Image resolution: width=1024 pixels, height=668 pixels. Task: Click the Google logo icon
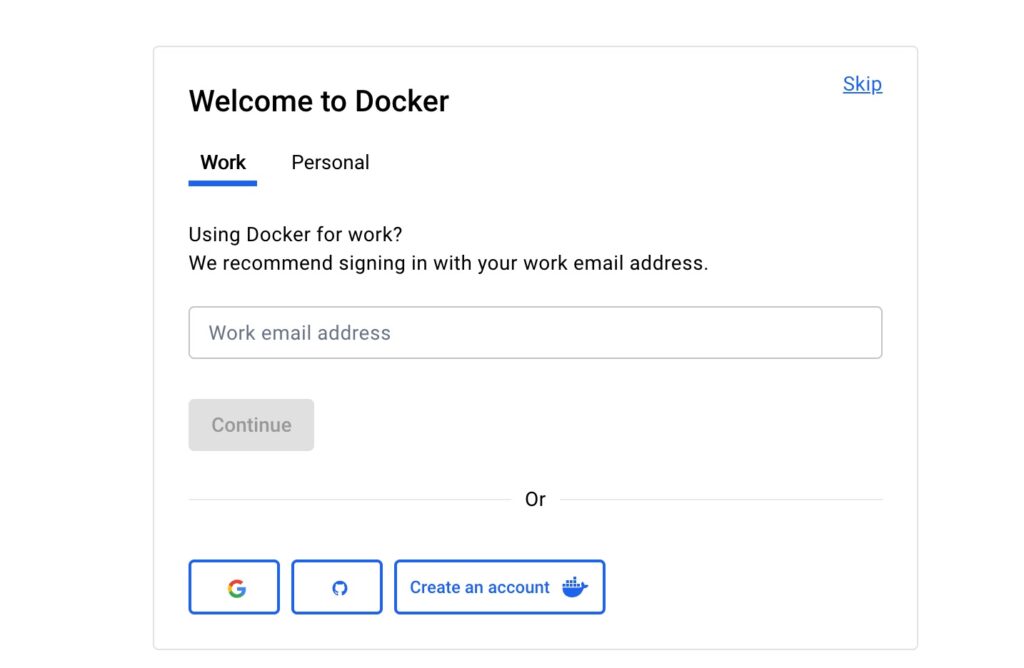[x=236, y=588]
